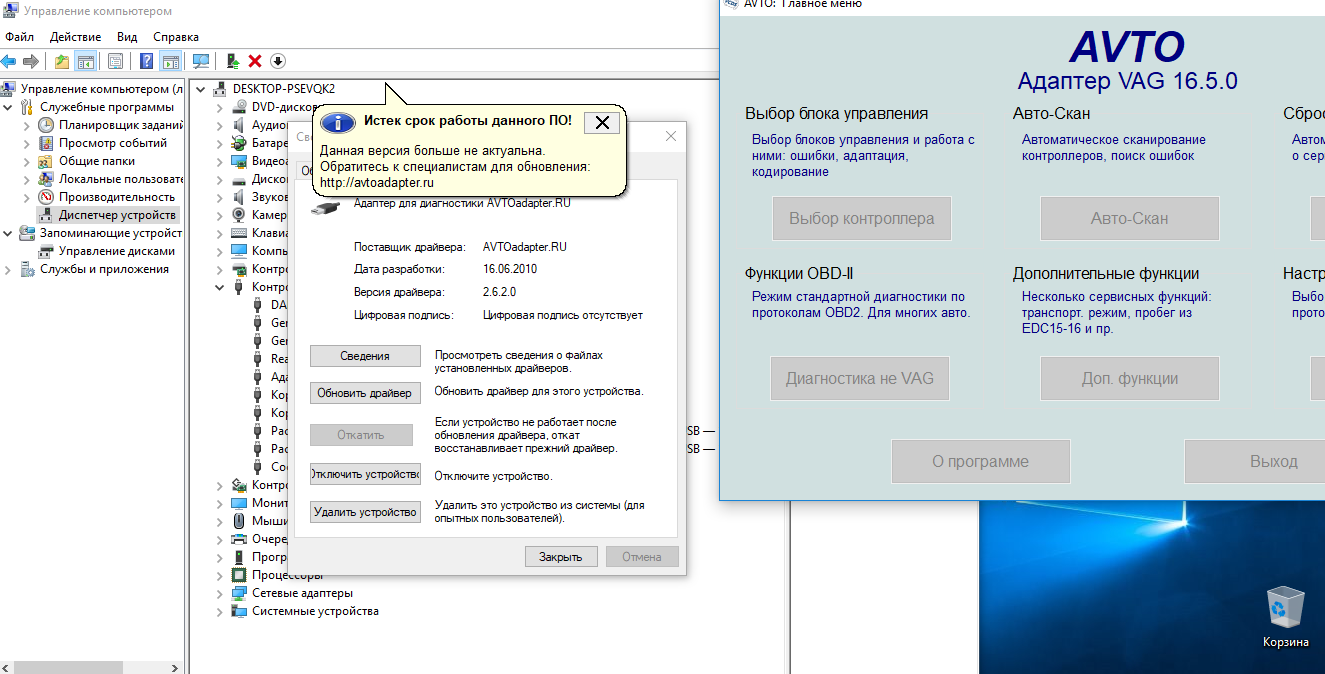Viewport: 1325px width, 674px height.
Task: Click the Закрыть button in driver dialog
Action: [561, 557]
